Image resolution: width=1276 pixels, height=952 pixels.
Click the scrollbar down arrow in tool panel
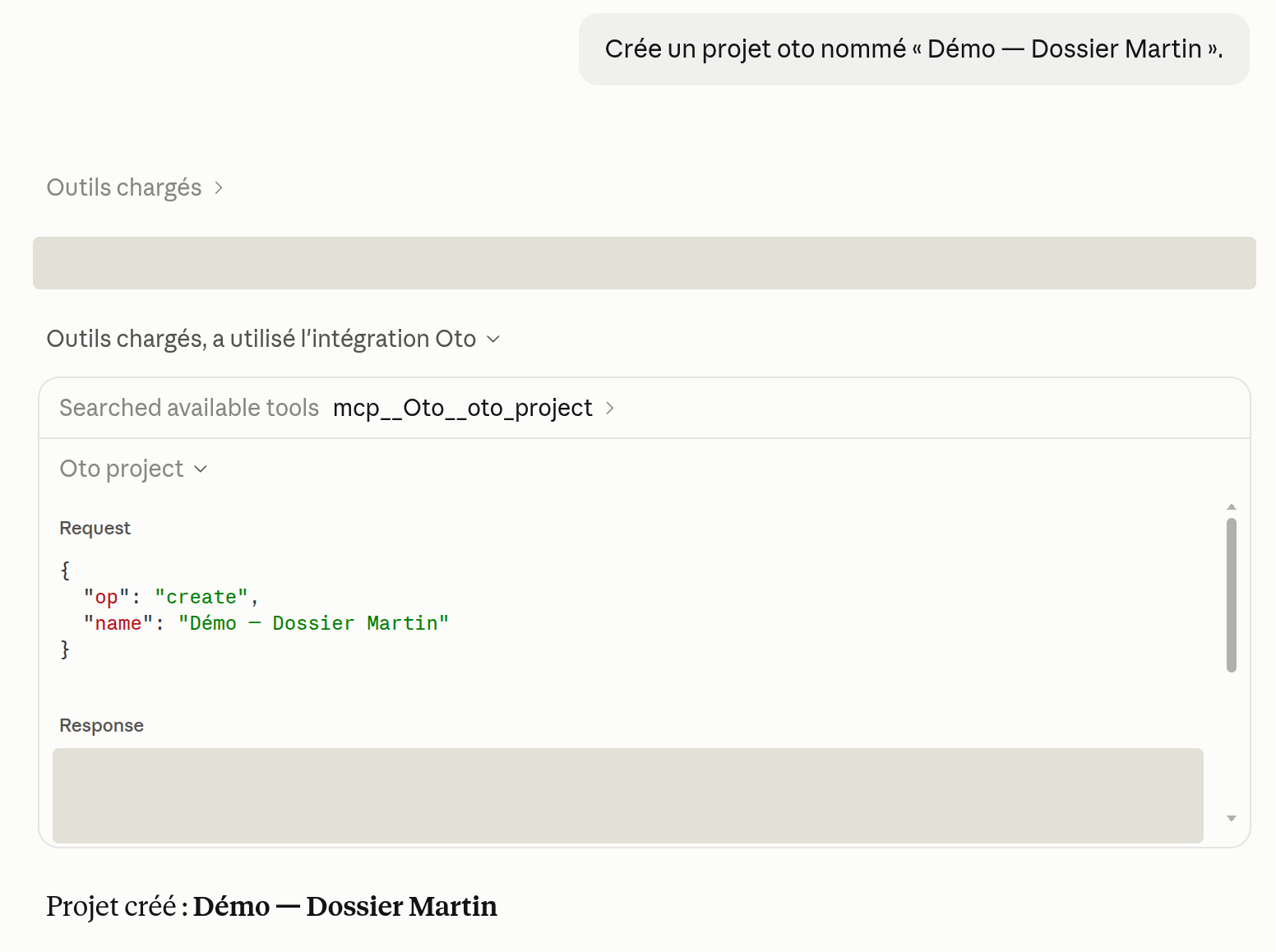coord(1232,818)
